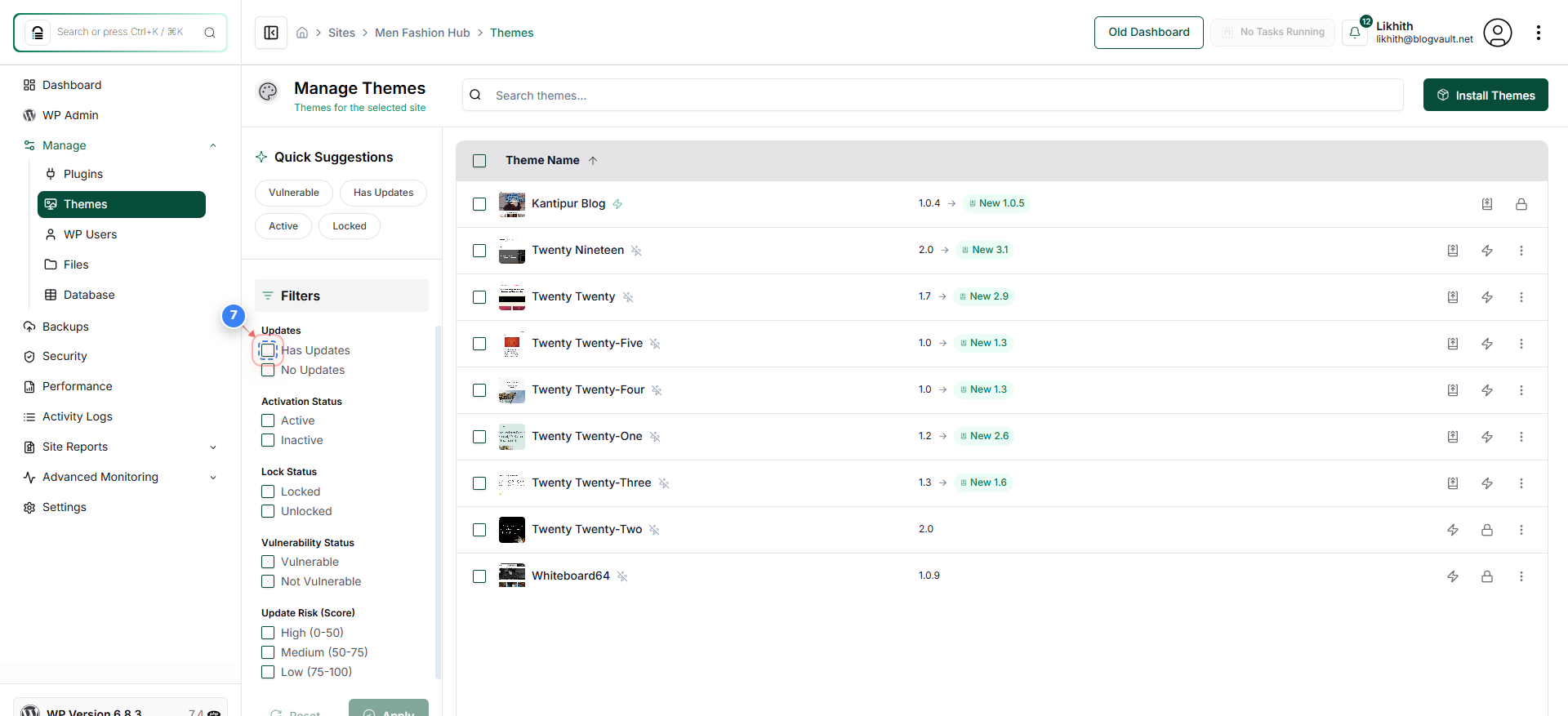Select all themes with header checkbox
Viewport: 1568px width, 716px height.
pos(479,161)
